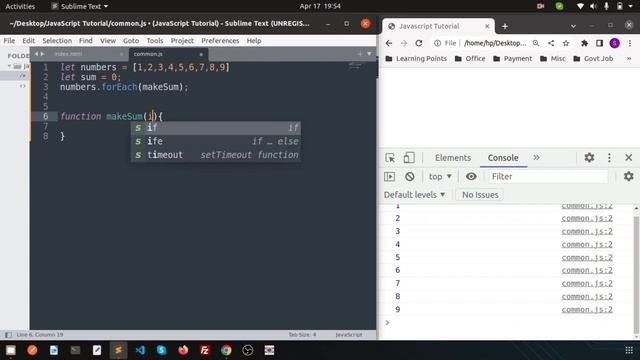Open Edit menu in Sublime Text
Screen dimensions: 640x360
click(x=29, y=41)
